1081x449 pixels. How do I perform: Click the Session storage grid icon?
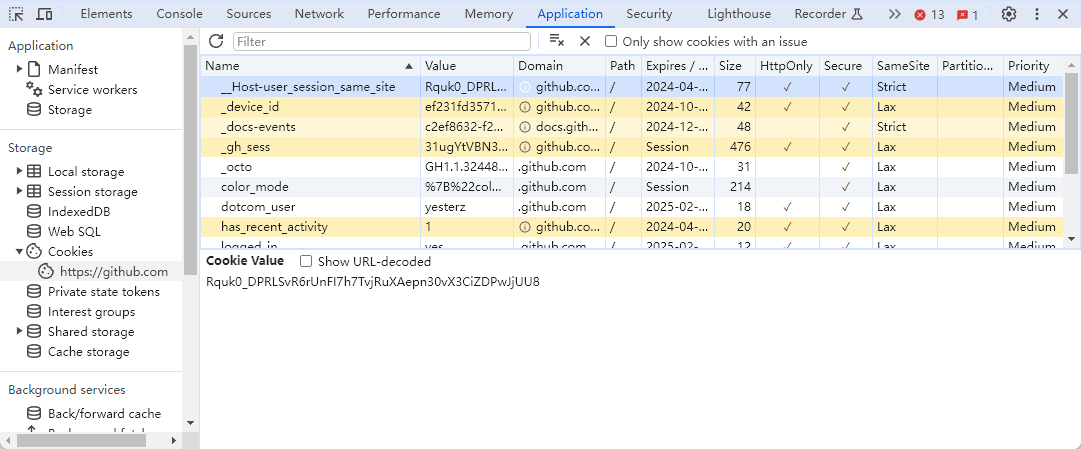(33, 192)
